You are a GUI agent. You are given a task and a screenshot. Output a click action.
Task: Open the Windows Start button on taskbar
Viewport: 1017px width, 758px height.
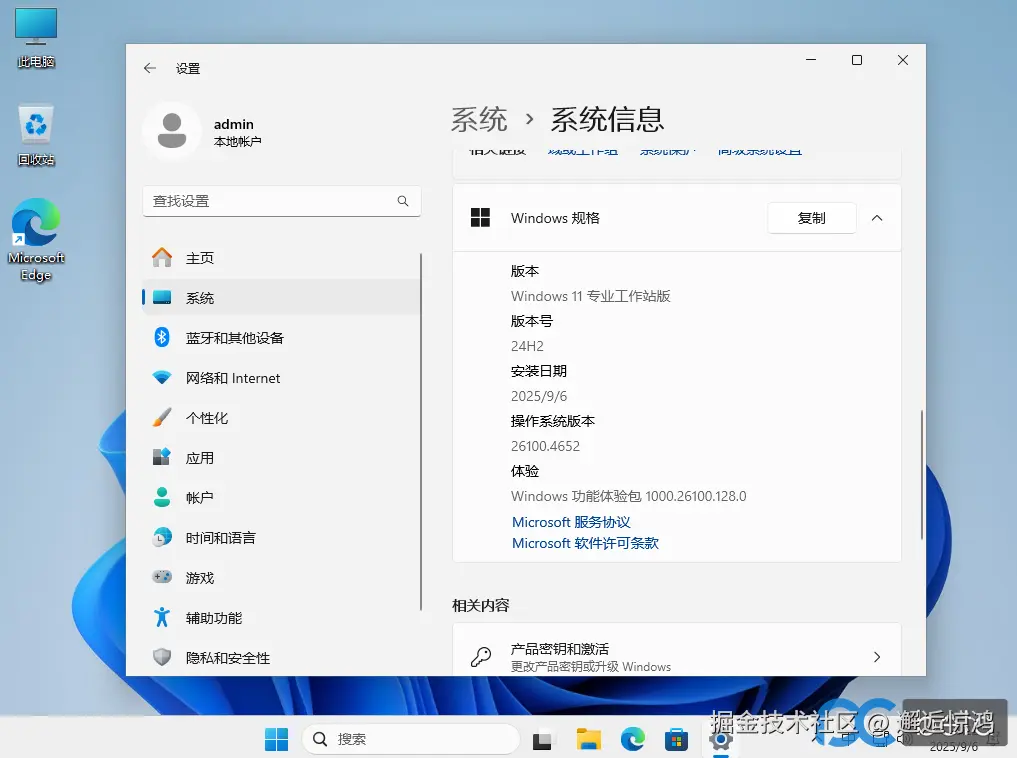coord(276,739)
